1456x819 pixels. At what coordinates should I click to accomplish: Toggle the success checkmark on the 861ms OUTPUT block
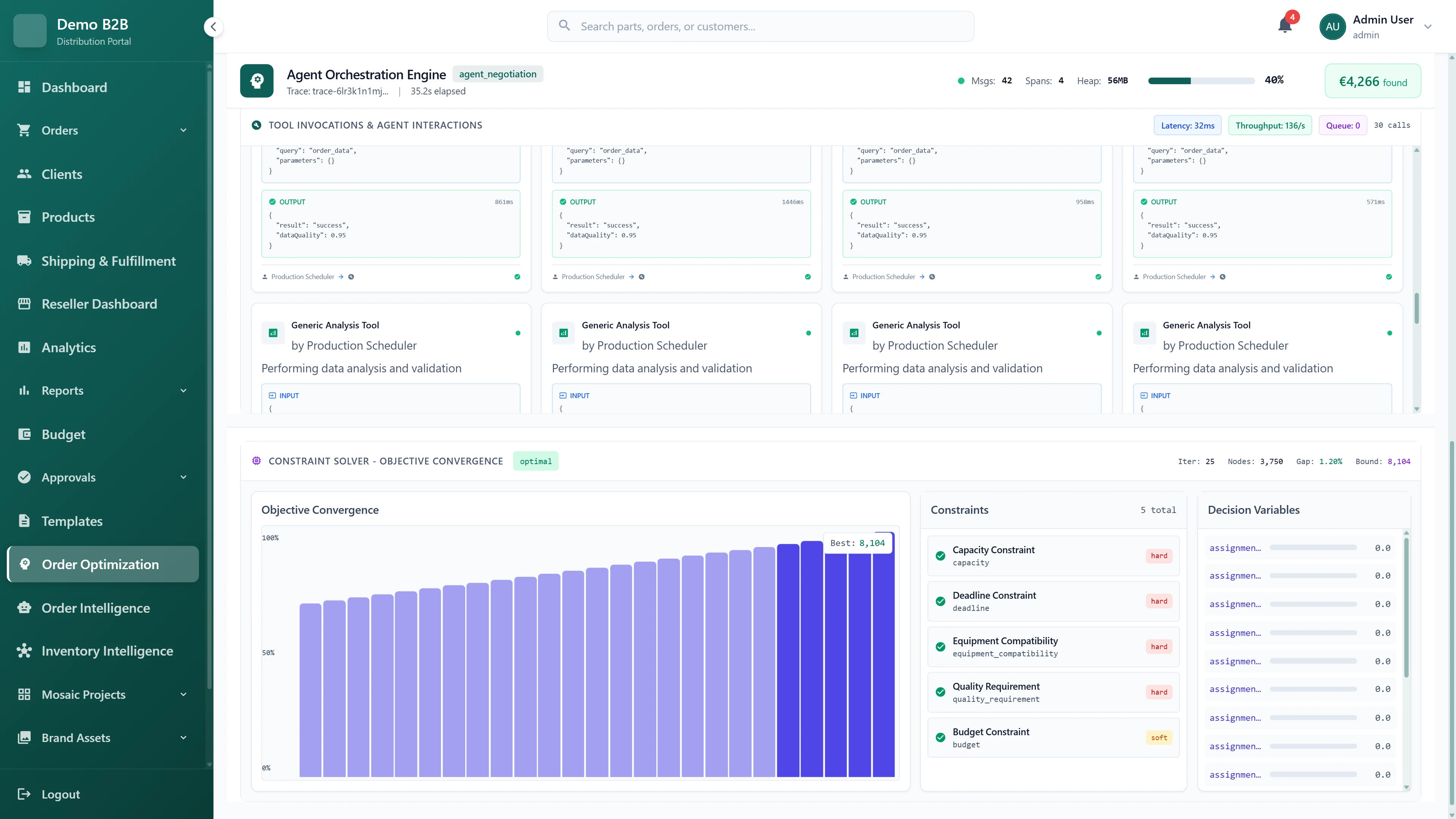[273, 201]
